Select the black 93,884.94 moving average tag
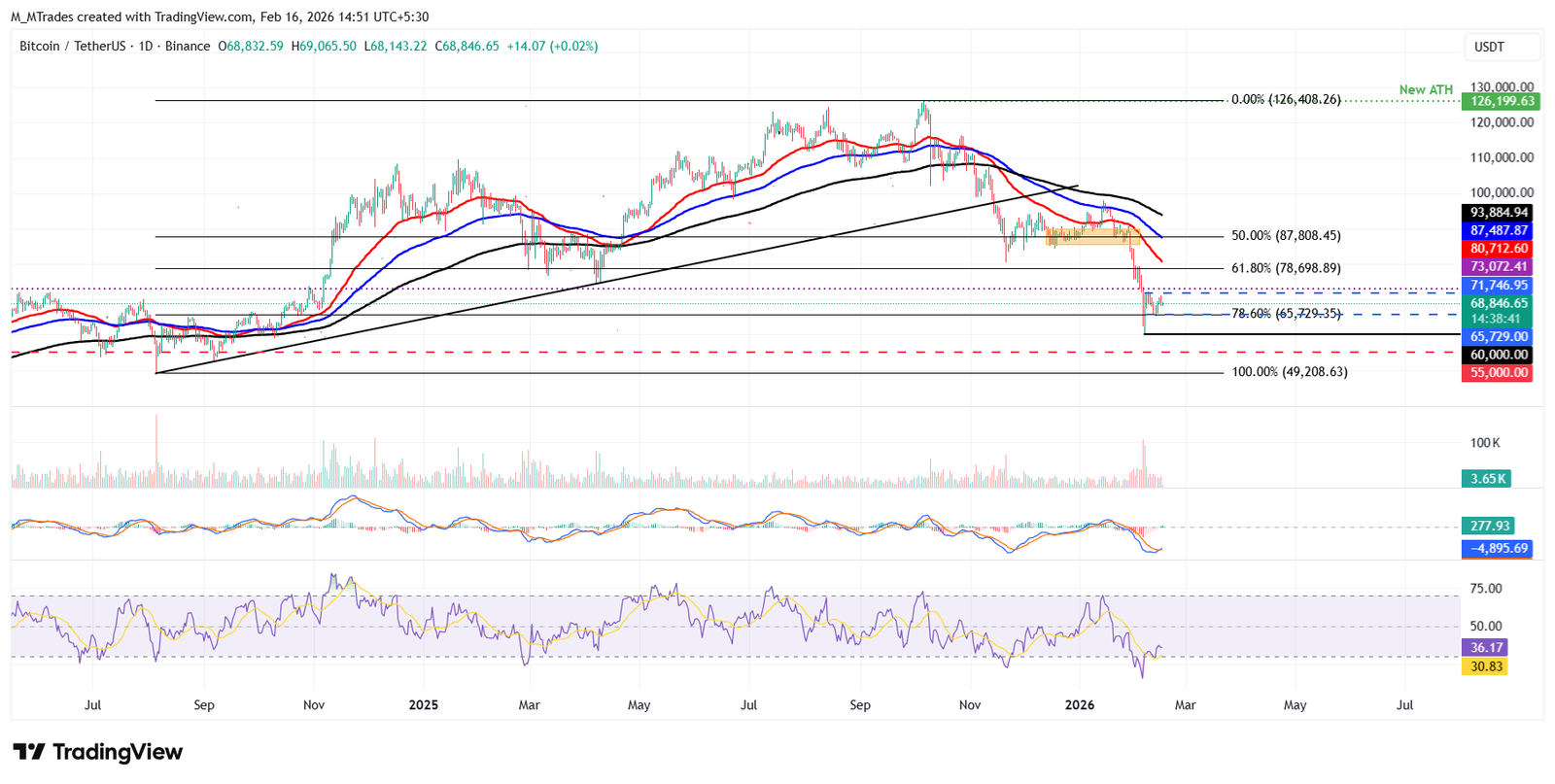 coord(1498,213)
